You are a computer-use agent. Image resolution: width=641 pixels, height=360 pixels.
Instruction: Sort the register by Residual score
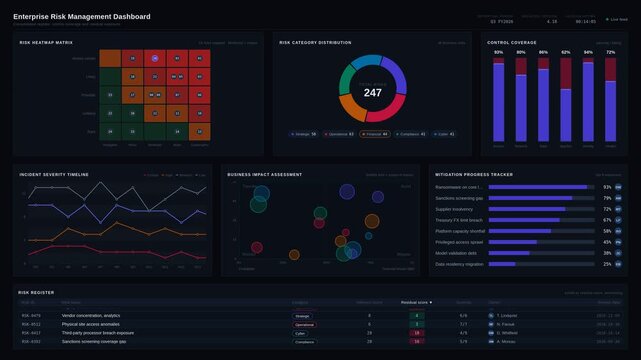coord(416,302)
